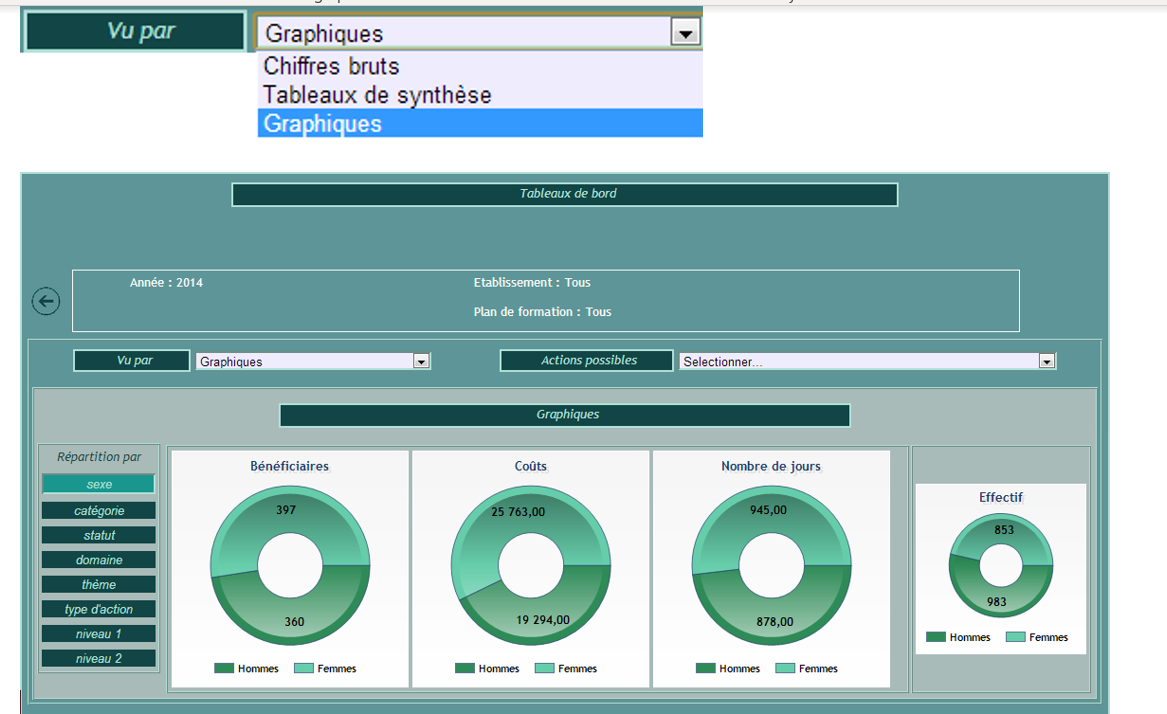The image size is (1167, 714).
Task: Choose 'Tableaux de synthèse' option
Action: [x=377, y=95]
